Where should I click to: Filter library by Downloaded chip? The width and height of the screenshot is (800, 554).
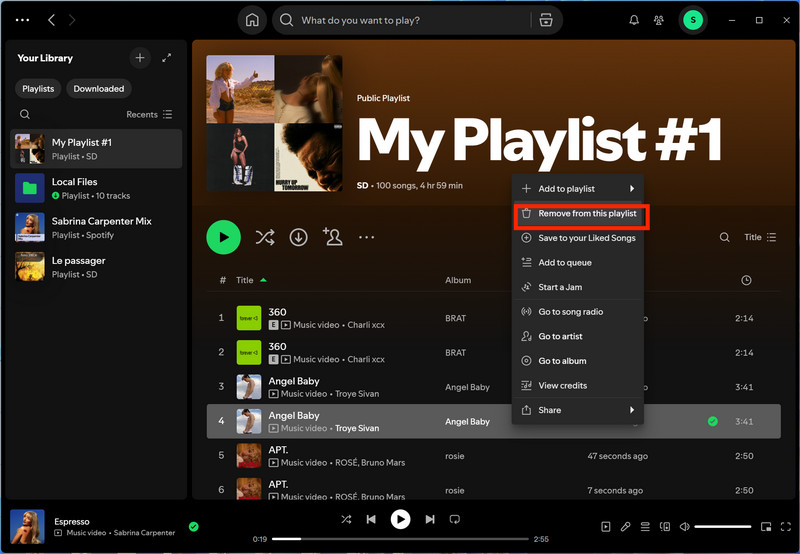click(x=98, y=89)
